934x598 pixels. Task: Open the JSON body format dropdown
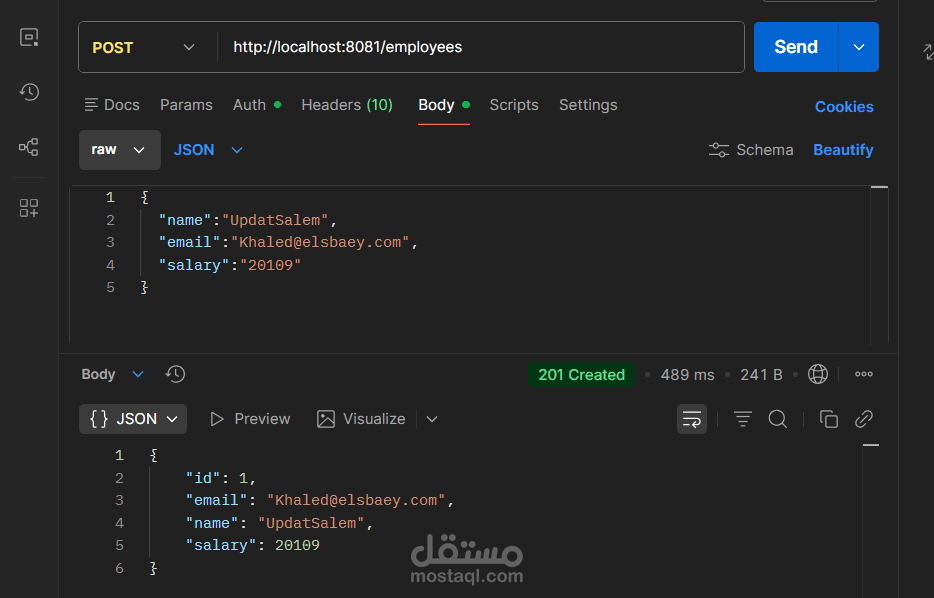tap(208, 150)
